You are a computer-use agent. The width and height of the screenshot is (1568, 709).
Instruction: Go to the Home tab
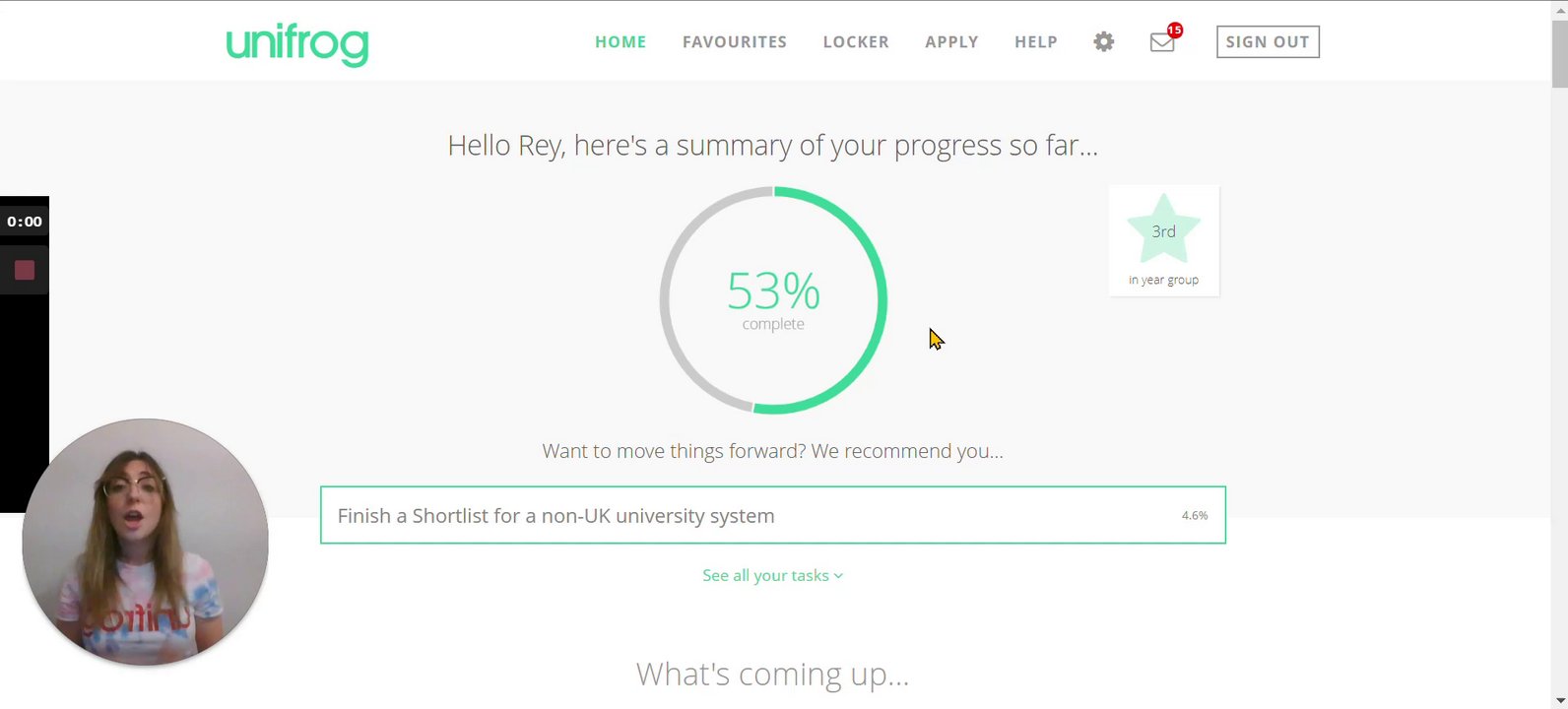coord(621,42)
